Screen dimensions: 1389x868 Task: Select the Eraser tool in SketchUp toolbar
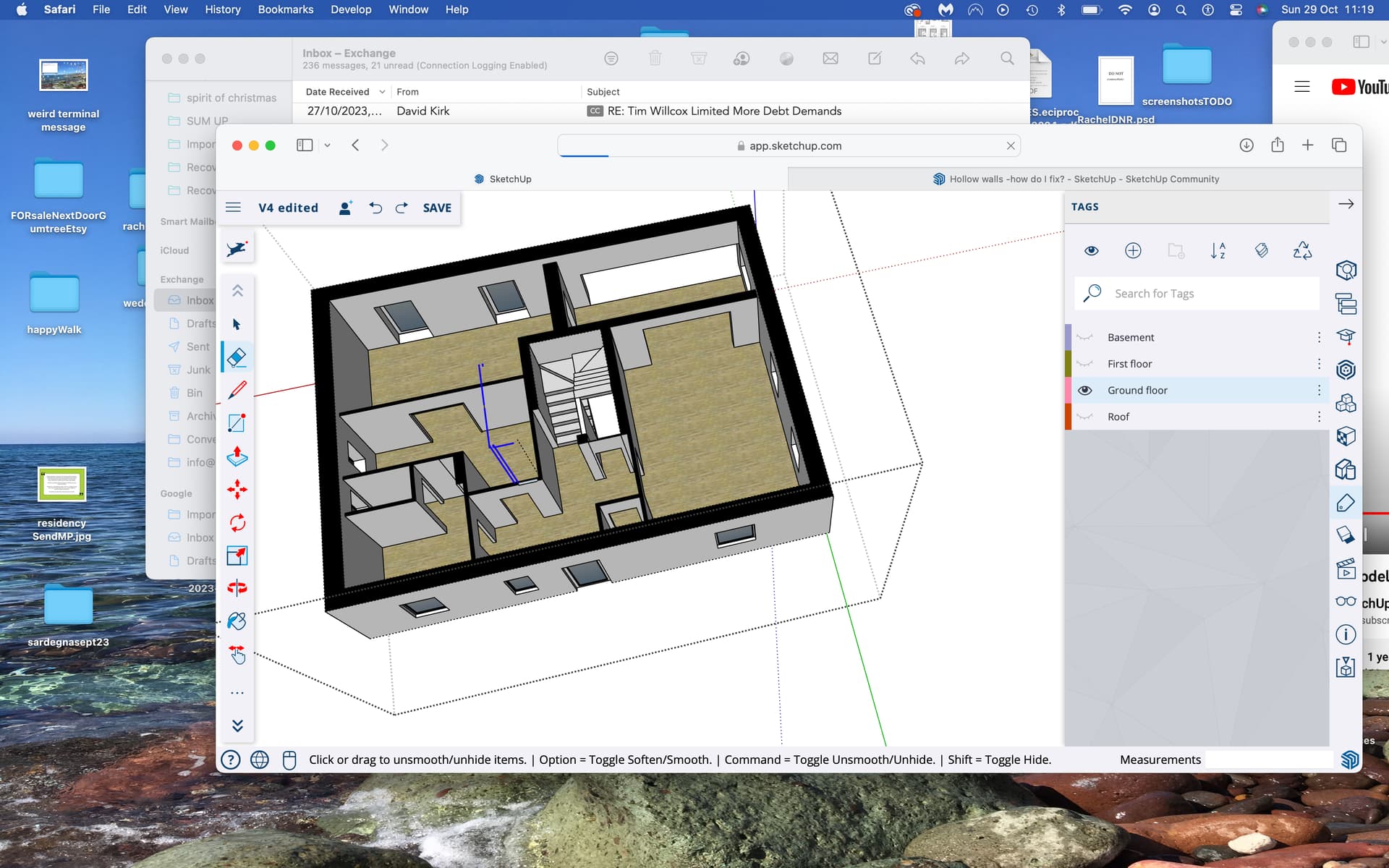point(237,357)
